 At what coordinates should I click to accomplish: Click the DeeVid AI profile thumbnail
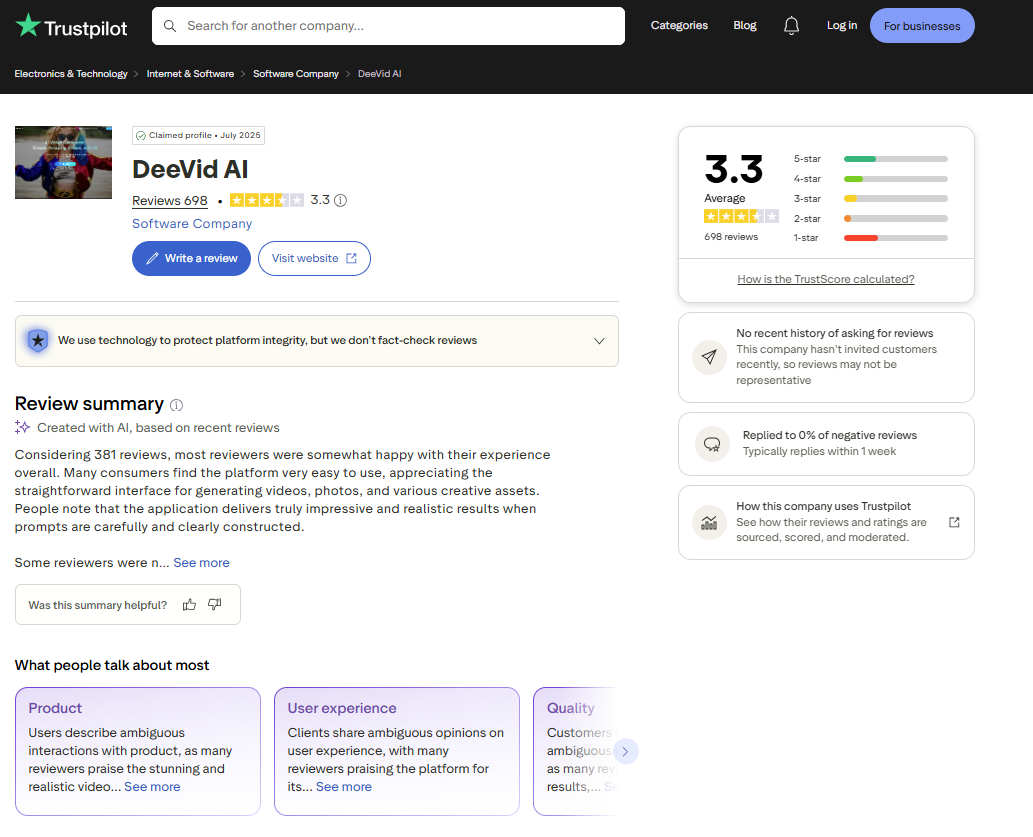pos(63,162)
